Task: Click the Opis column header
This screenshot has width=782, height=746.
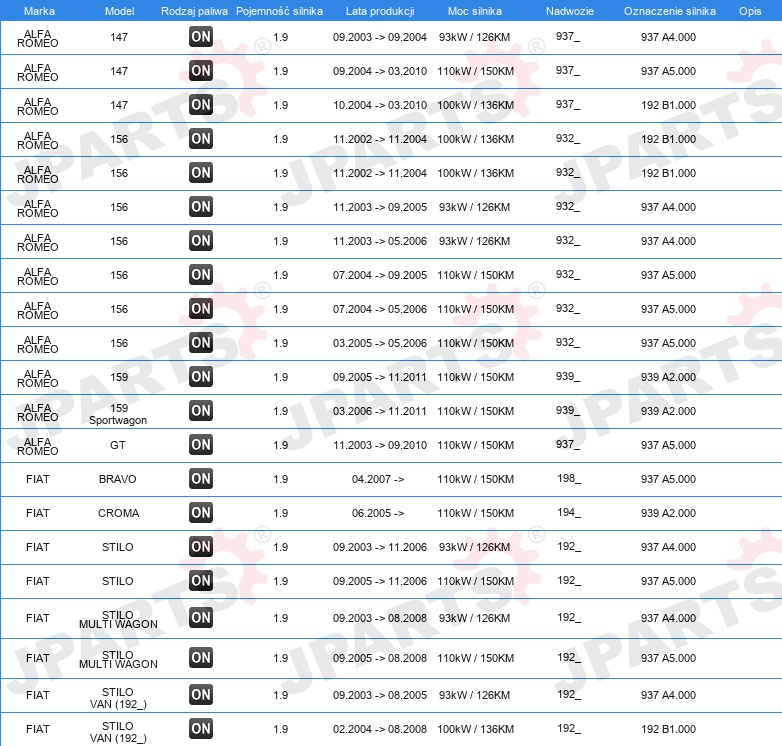Action: tap(750, 11)
